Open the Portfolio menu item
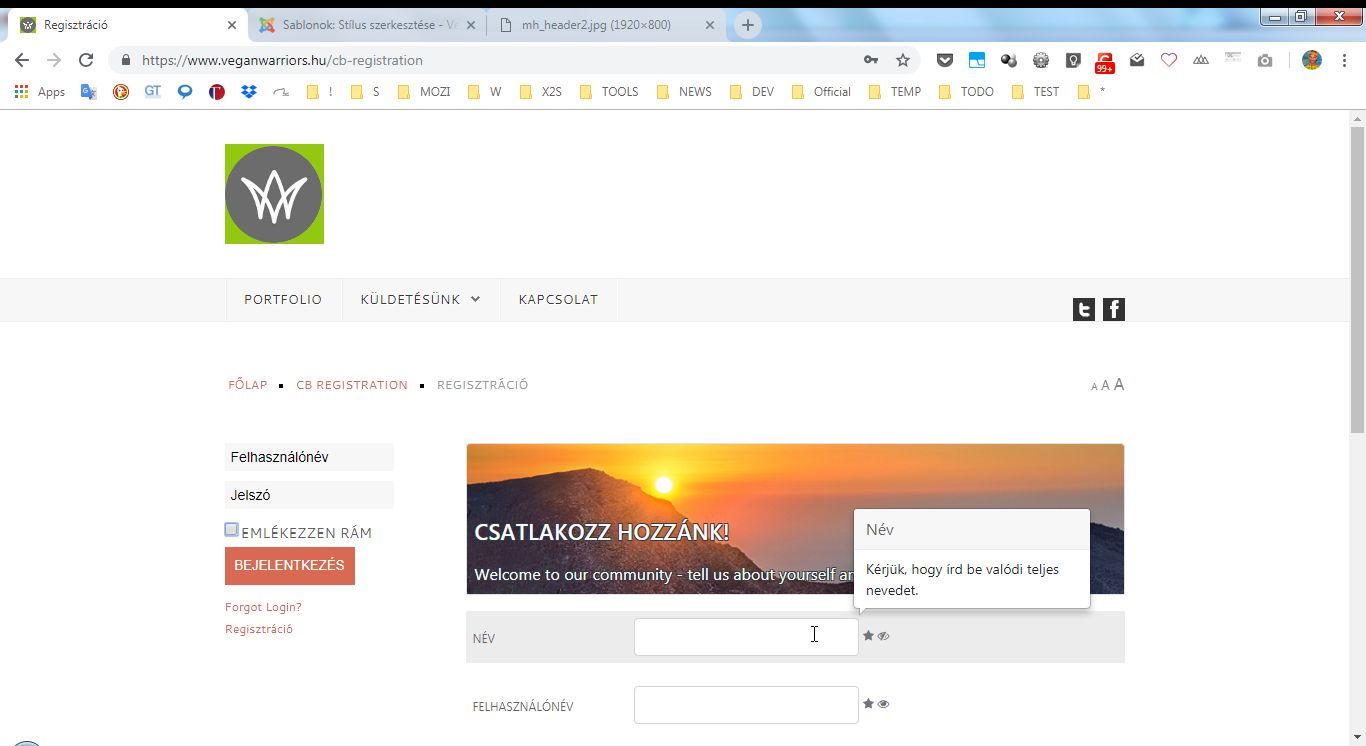 pyautogui.click(x=283, y=299)
